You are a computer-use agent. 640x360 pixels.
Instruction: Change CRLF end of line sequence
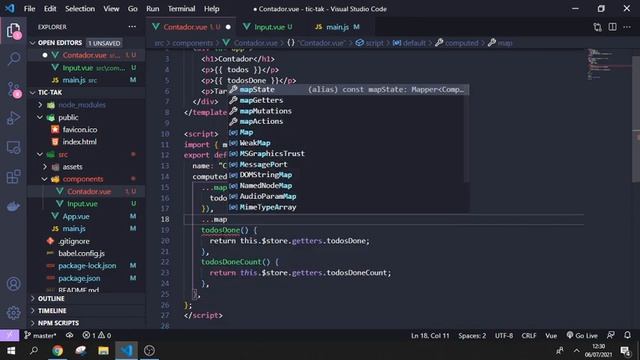click(529, 336)
